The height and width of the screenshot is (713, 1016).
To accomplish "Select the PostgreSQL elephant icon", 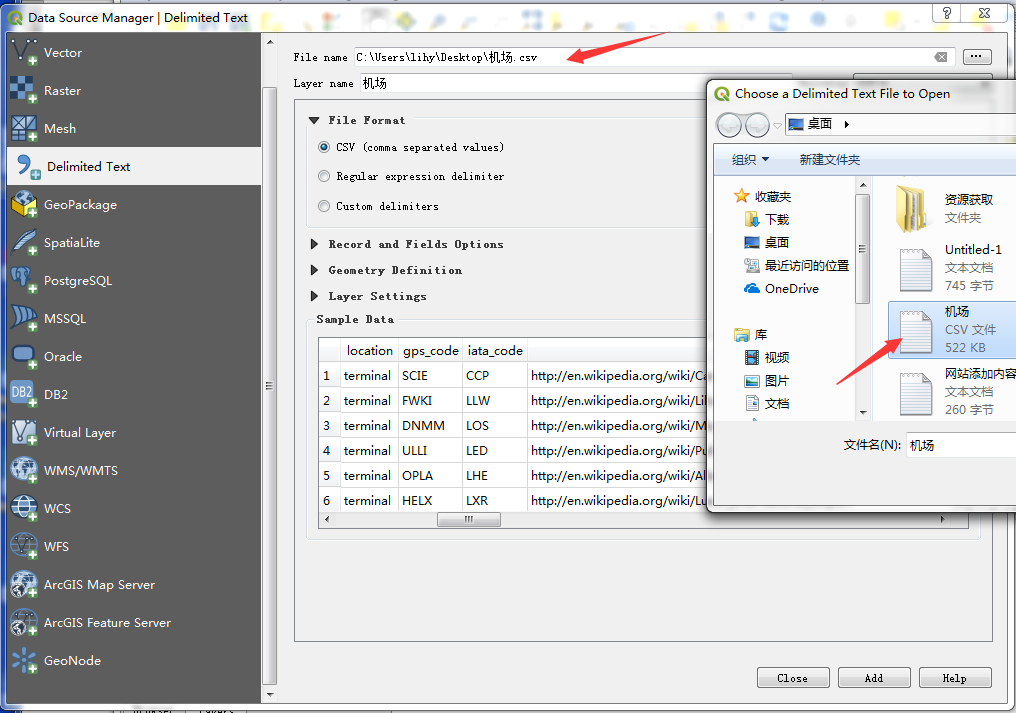I will (24, 280).
